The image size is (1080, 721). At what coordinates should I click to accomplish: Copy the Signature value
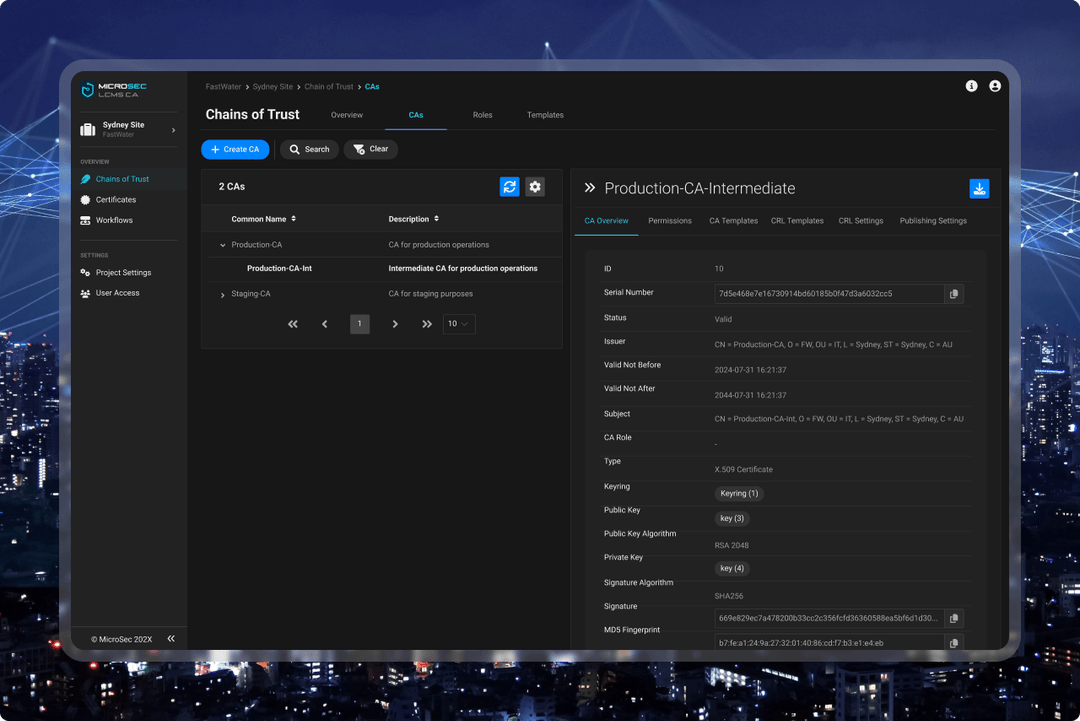[954, 618]
